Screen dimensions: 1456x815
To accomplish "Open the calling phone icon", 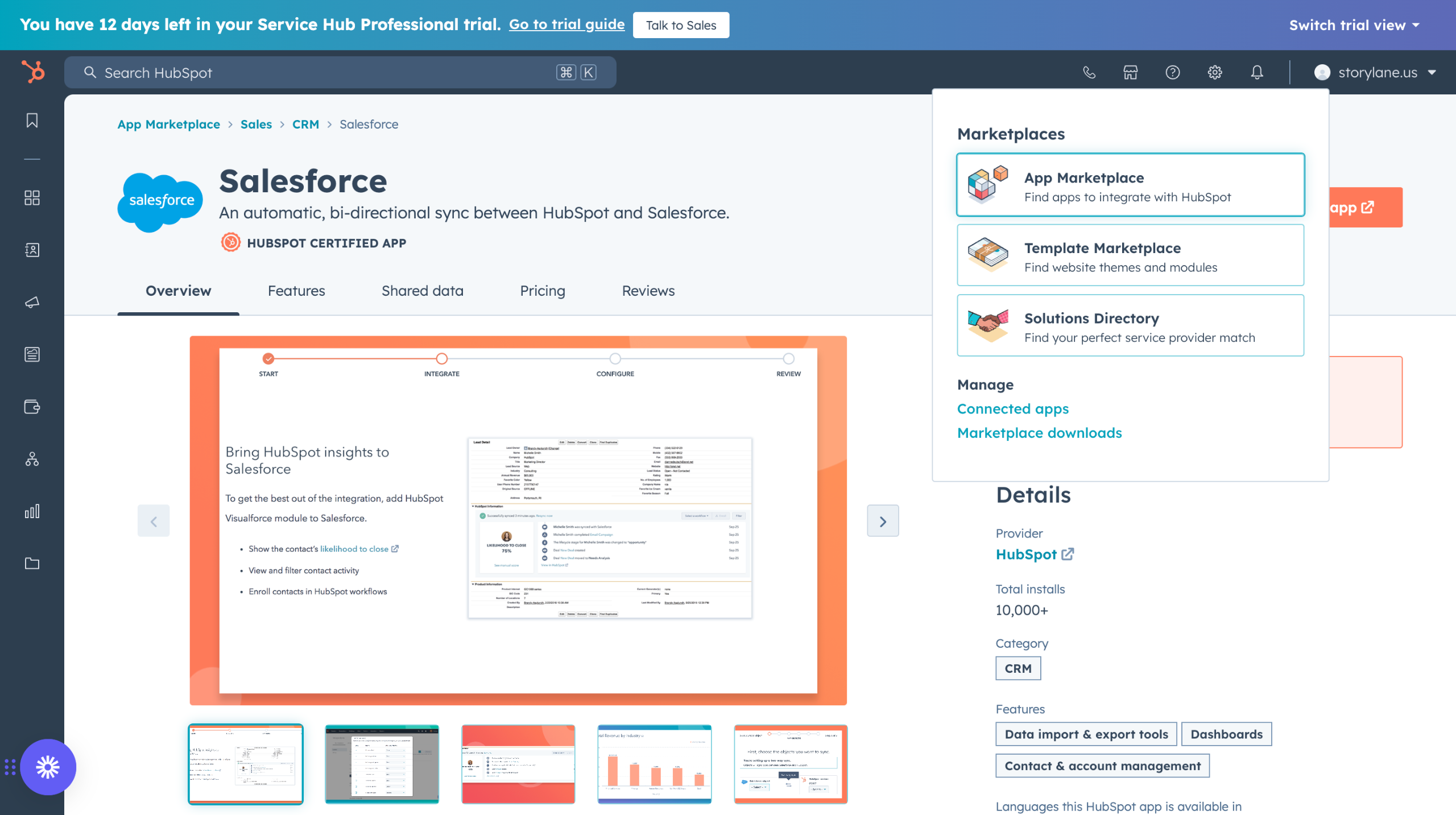I will [x=1089, y=72].
